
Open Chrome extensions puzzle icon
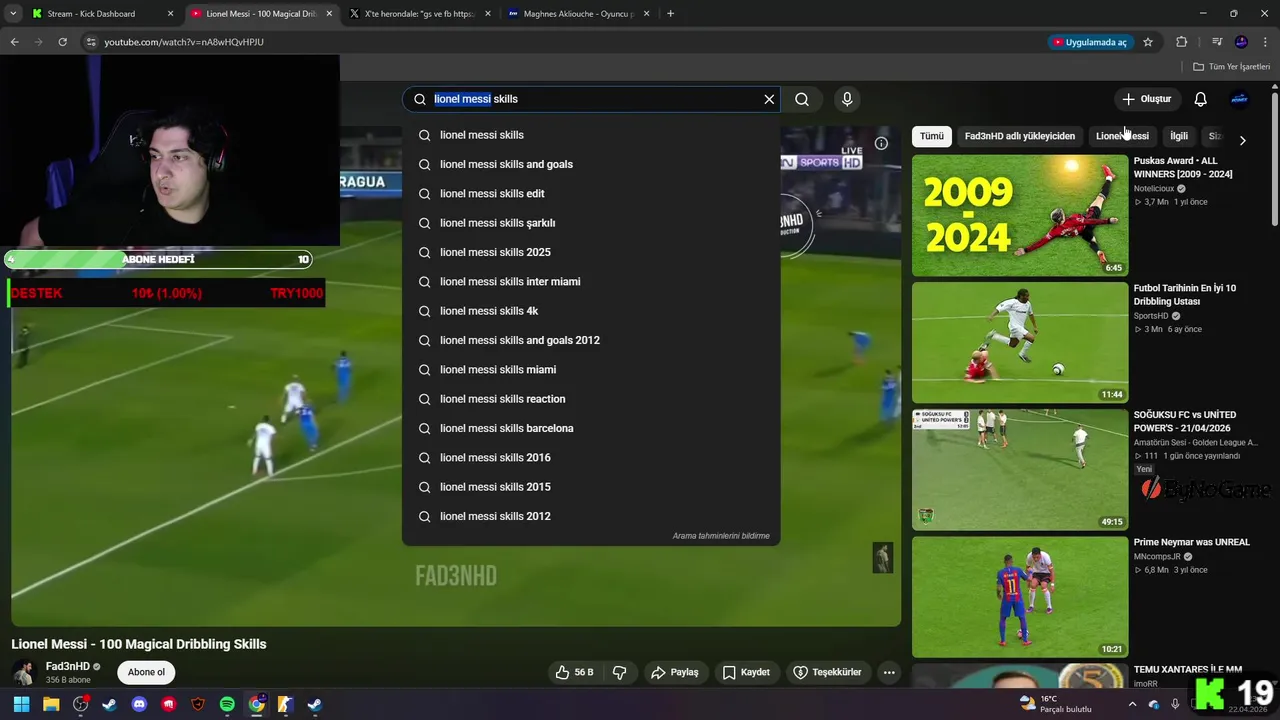(x=1182, y=42)
